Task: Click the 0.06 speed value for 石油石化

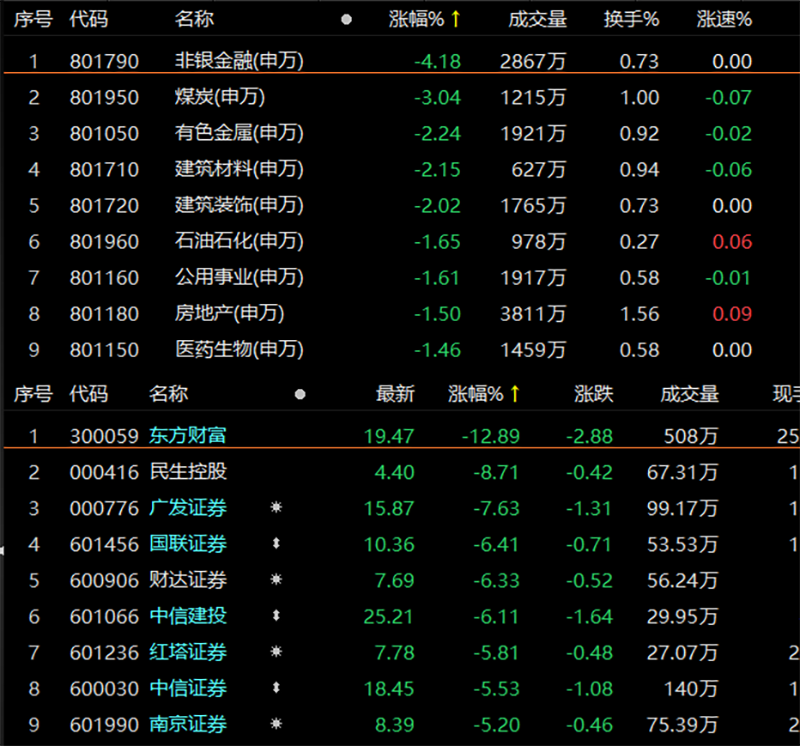Action: [x=732, y=242]
